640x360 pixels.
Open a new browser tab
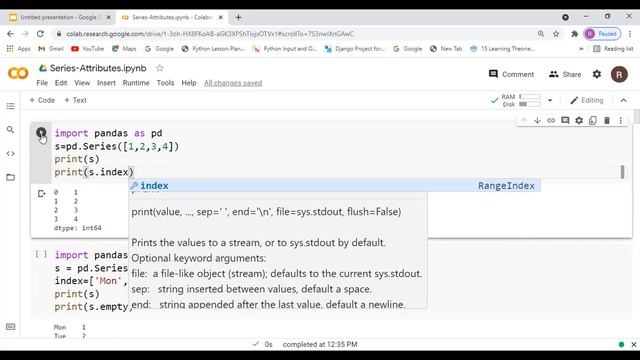(x=238, y=18)
